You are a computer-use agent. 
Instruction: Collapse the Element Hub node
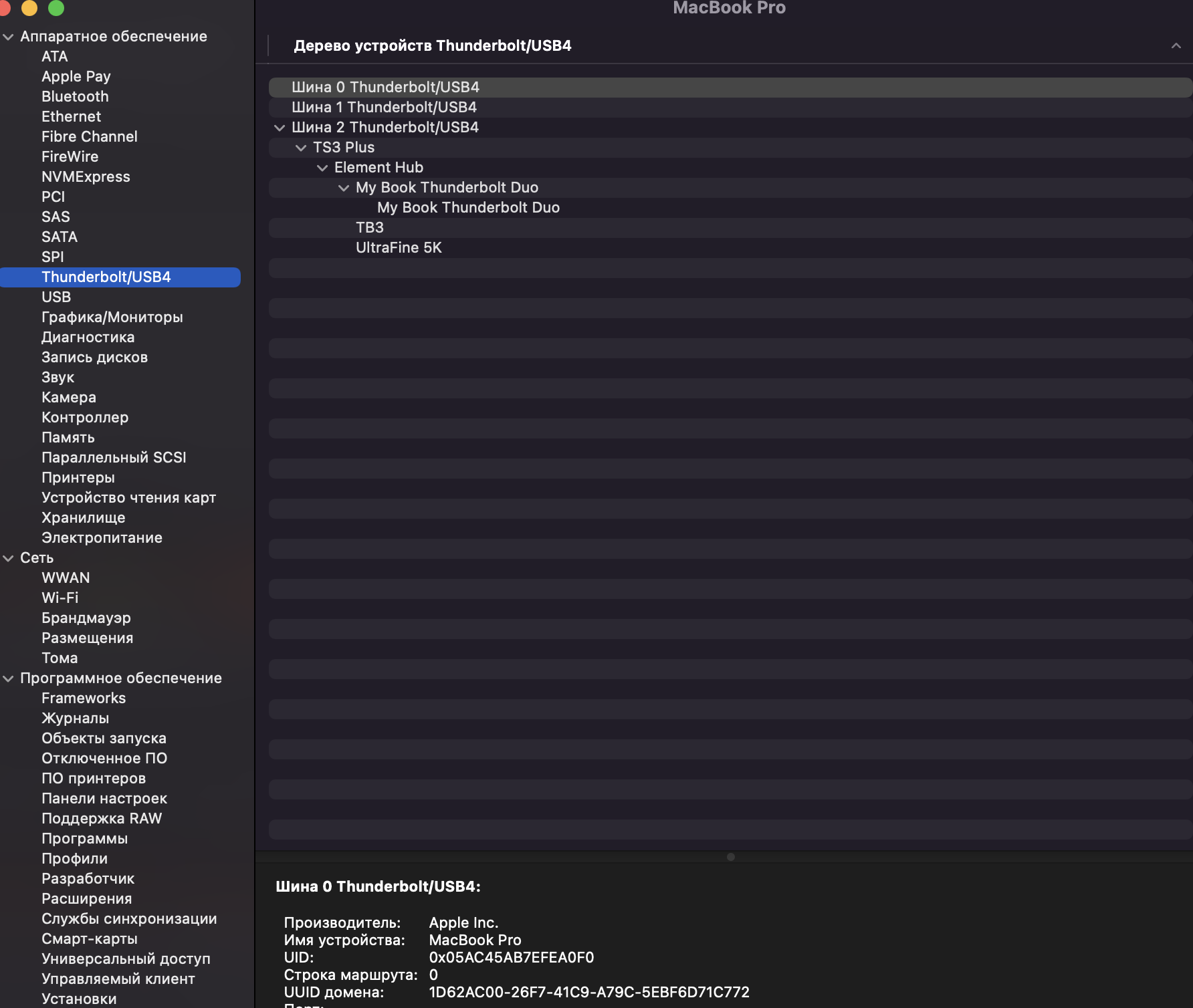click(x=322, y=168)
